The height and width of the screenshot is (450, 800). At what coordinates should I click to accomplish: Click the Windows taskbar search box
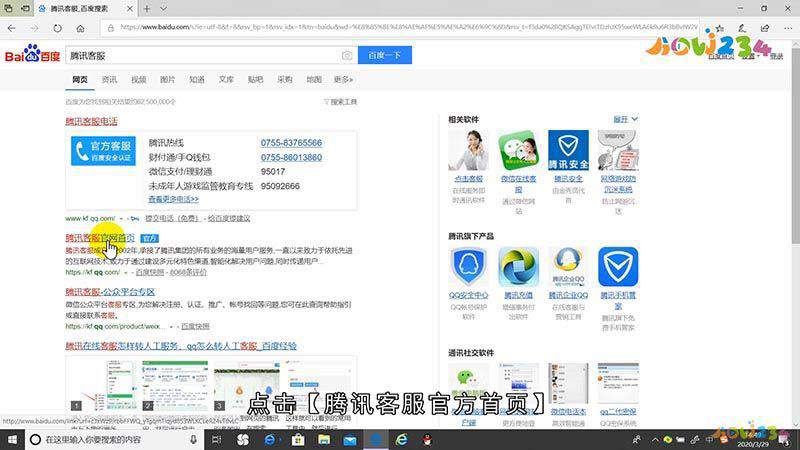tap(114, 439)
